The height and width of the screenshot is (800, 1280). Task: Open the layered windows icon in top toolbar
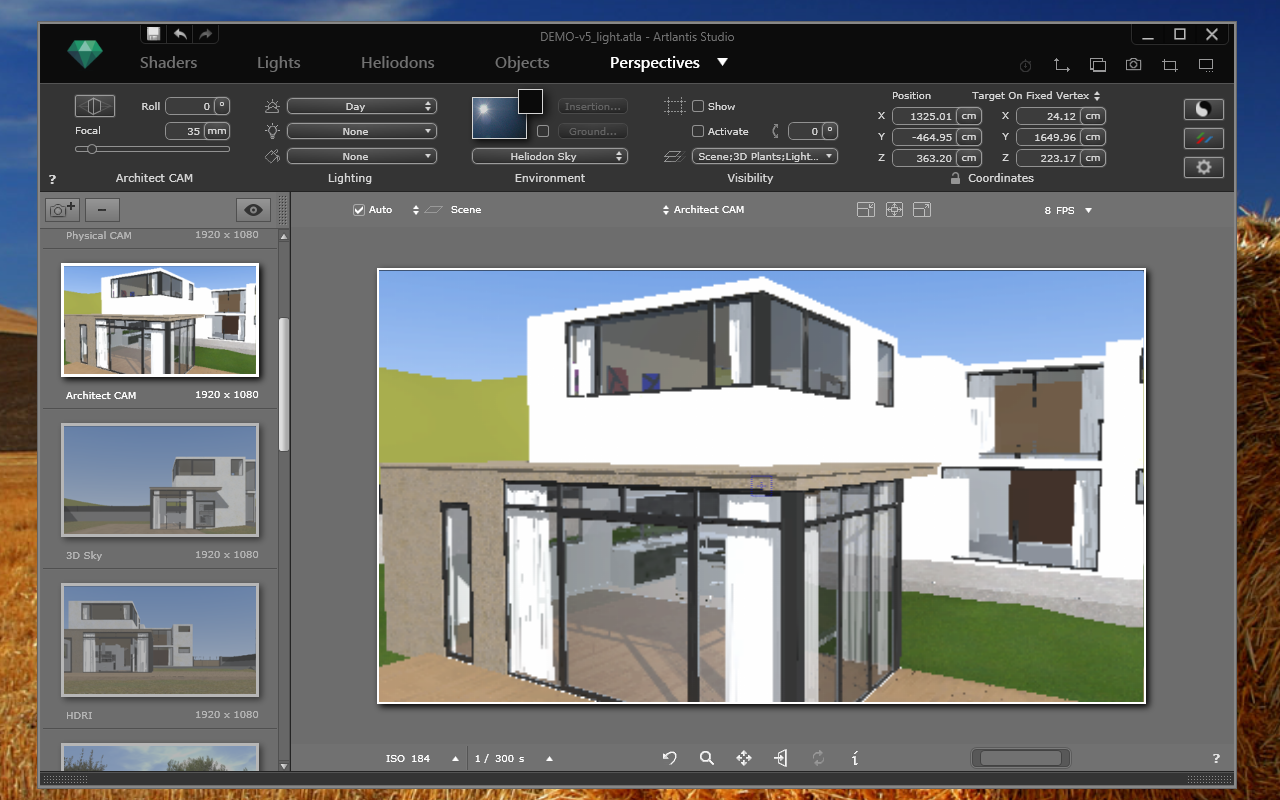pos(1097,65)
